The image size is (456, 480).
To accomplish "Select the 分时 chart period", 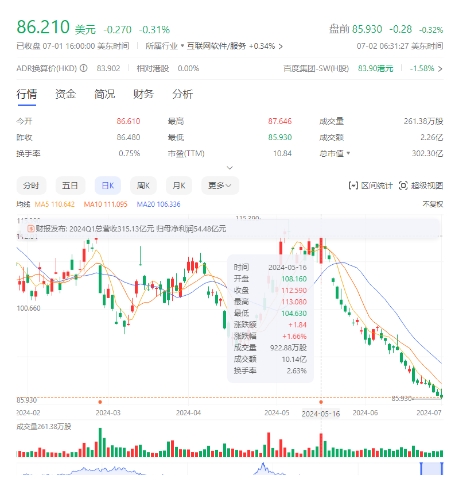I will pyautogui.click(x=31, y=185).
